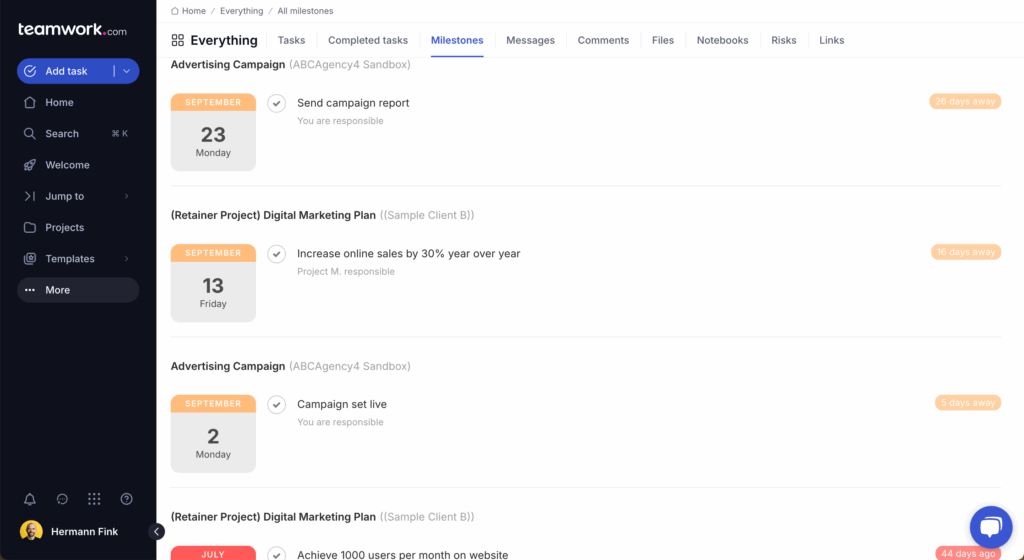Click the Everything grid icon in header
Viewport: 1024px width, 560px height.
click(178, 40)
